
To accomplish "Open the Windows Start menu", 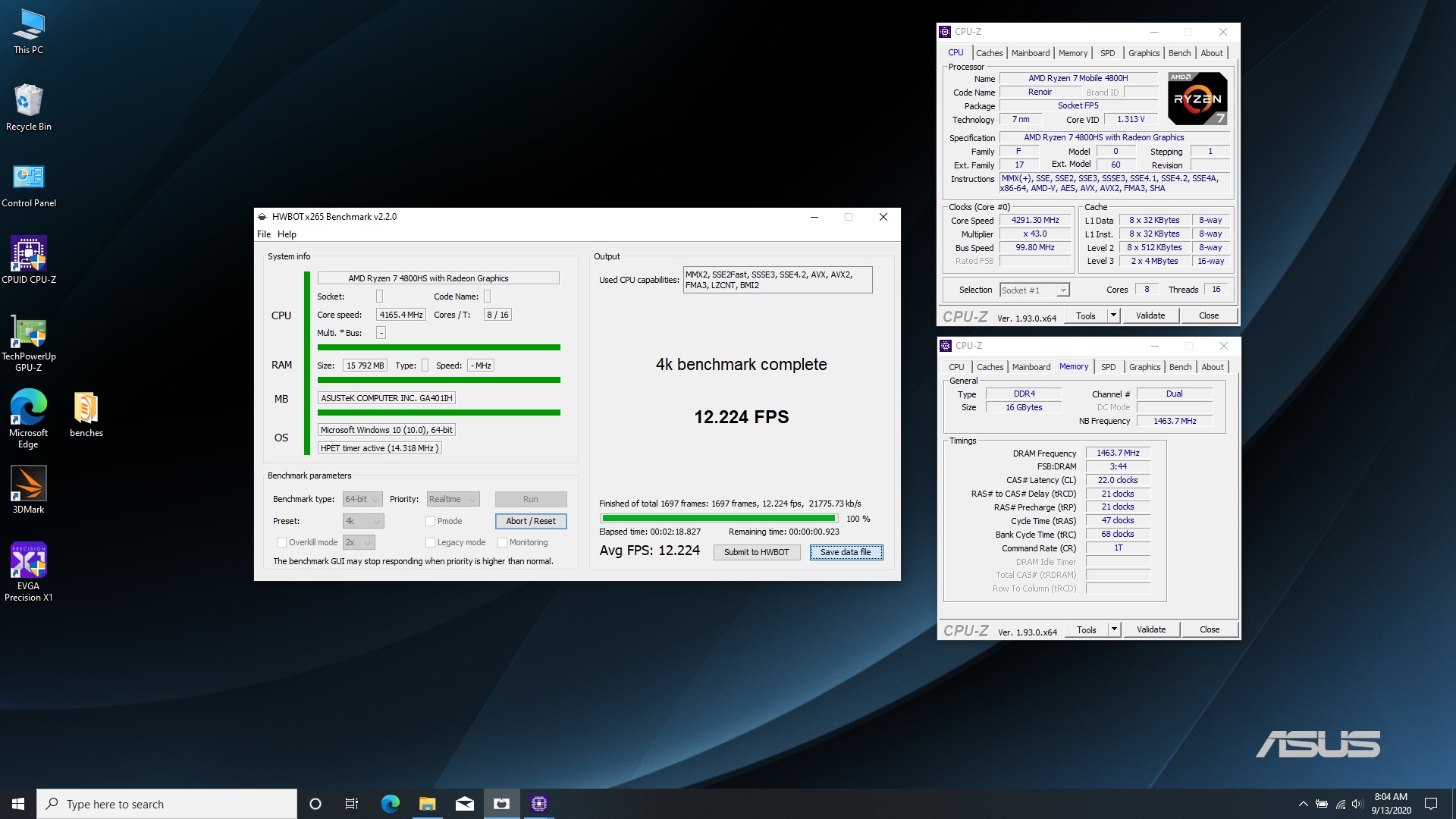I will click(18, 804).
